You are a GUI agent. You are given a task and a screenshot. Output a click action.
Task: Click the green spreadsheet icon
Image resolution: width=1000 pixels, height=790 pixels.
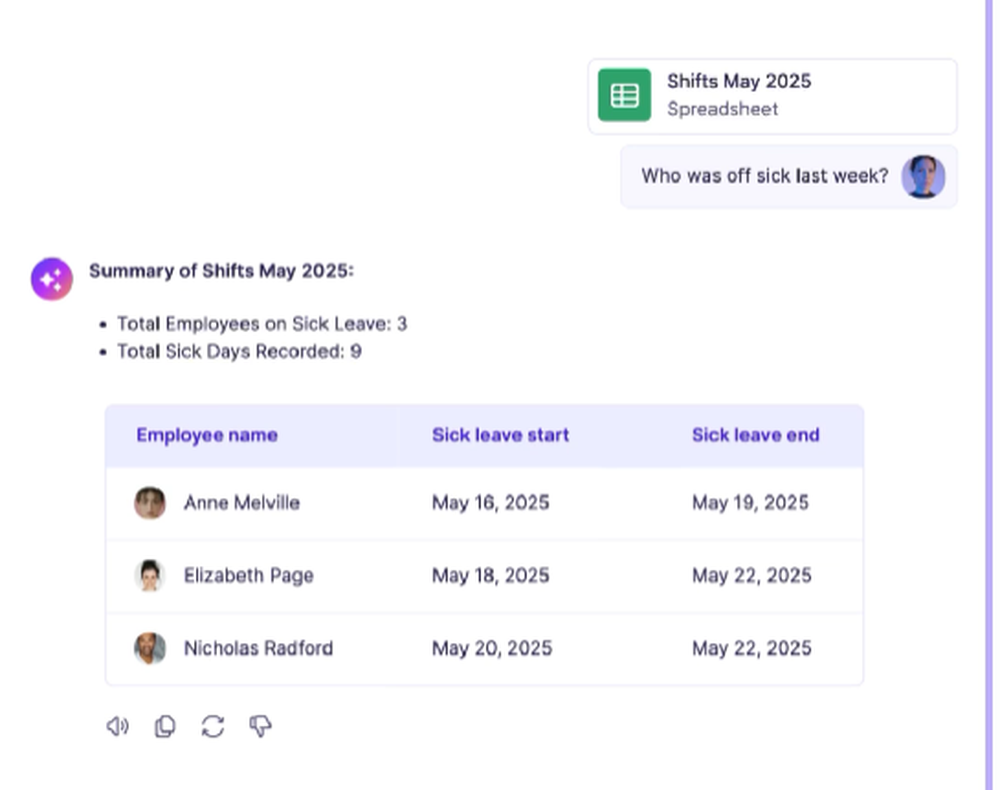click(x=624, y=94)
